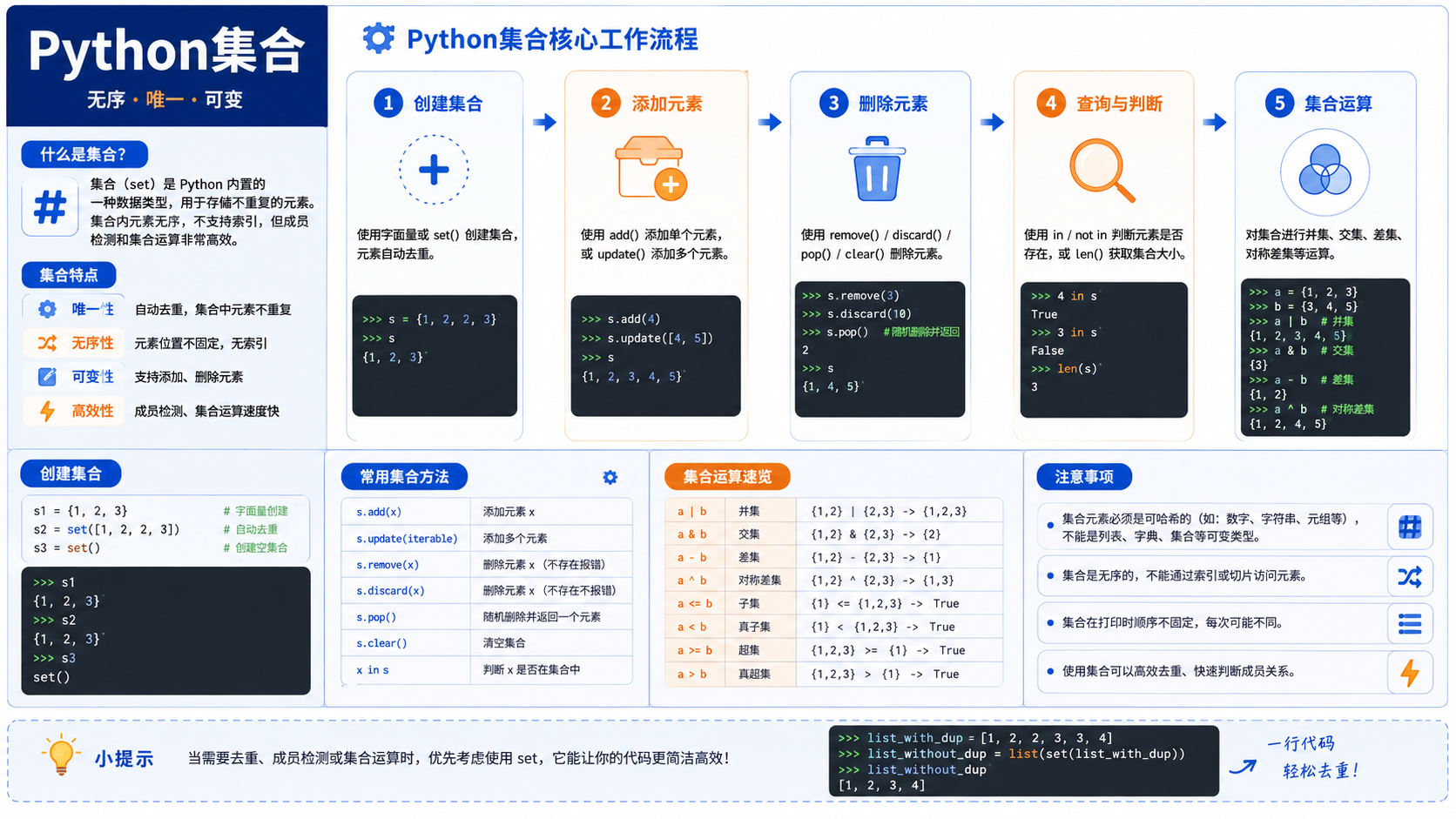Click the blue trash bin icon under 删除元素
The height and width of the screenshot is (819, 1456).
[877, 169]
